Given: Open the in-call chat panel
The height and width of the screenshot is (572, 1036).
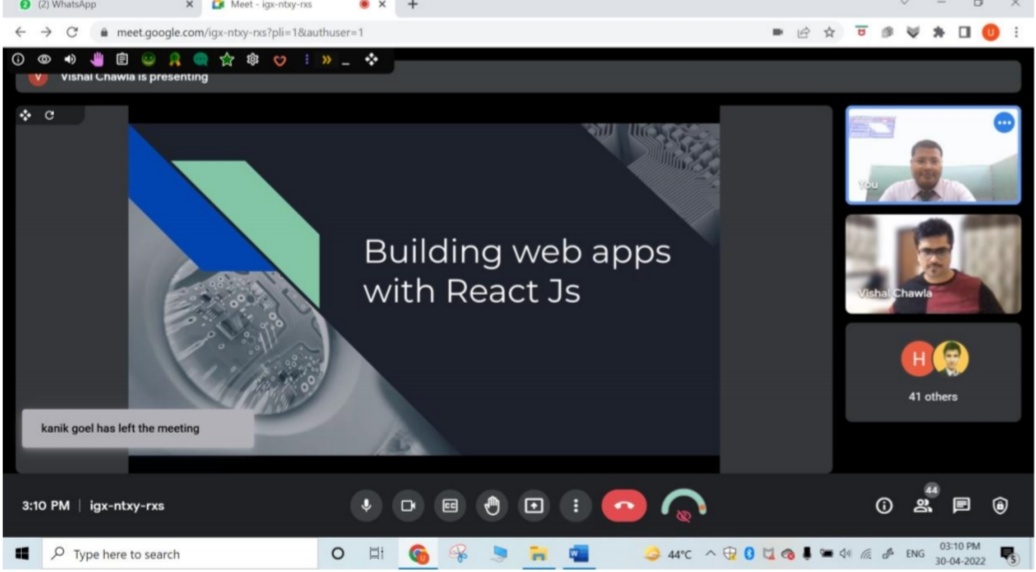Looking at the screenshot, I should pos(961,506).
